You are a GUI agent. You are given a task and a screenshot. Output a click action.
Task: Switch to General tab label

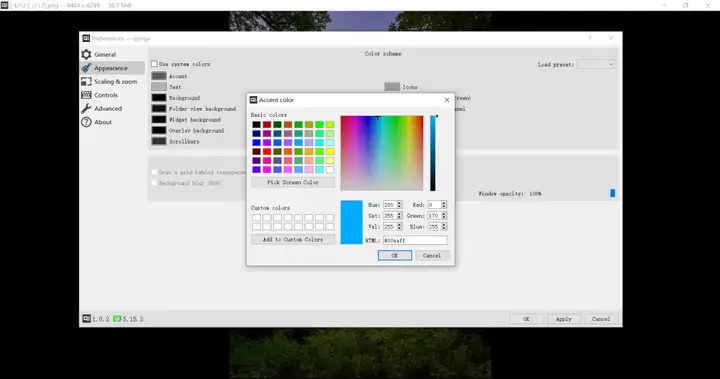pos(105,55)
